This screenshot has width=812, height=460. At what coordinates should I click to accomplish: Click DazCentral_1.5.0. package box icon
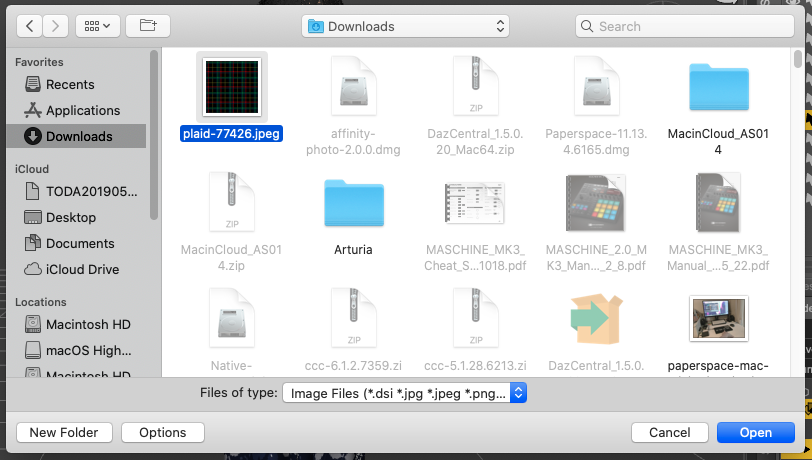[597, 319]
